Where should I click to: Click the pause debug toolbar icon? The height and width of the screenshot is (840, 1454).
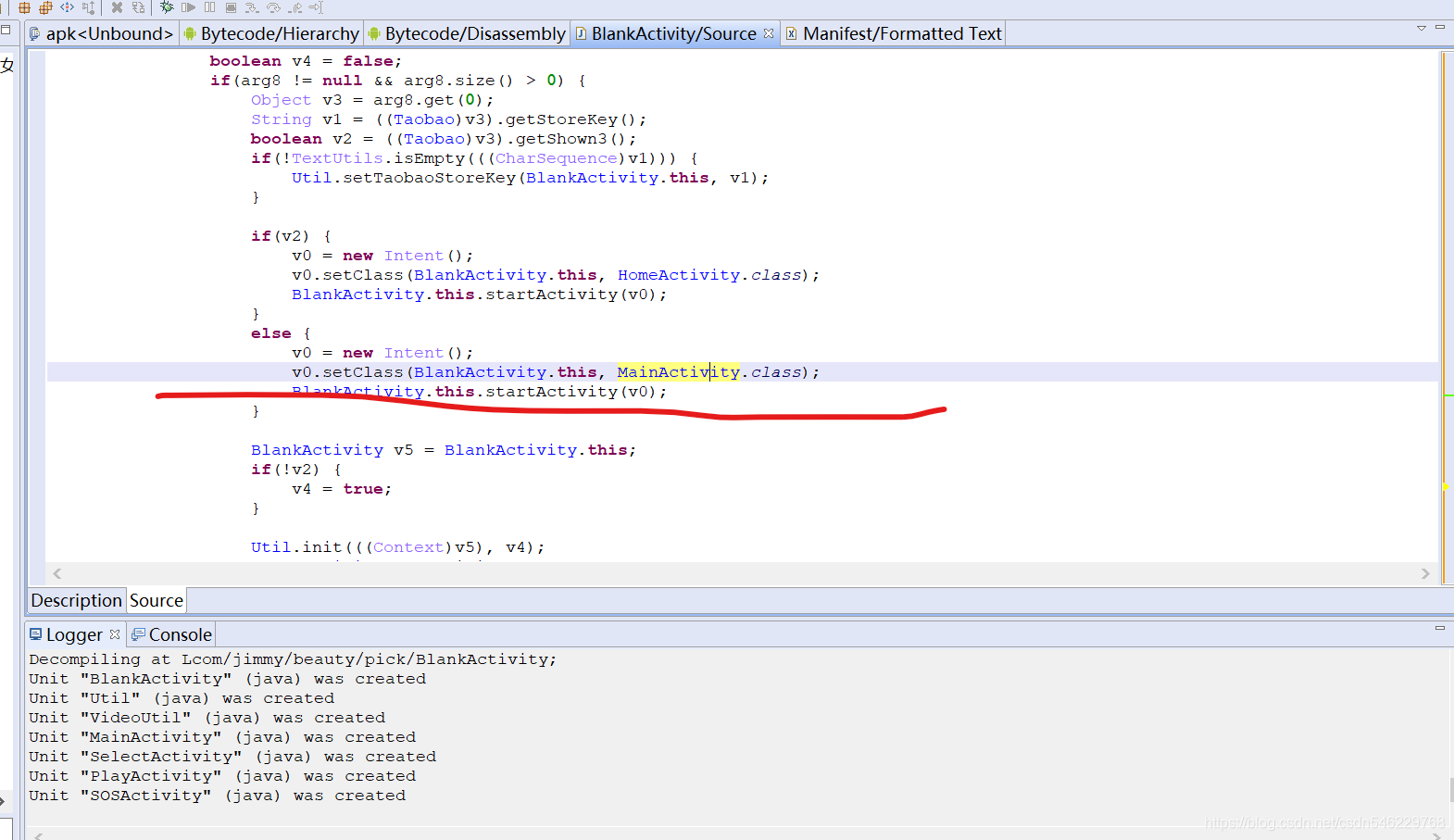pos(209,7)
